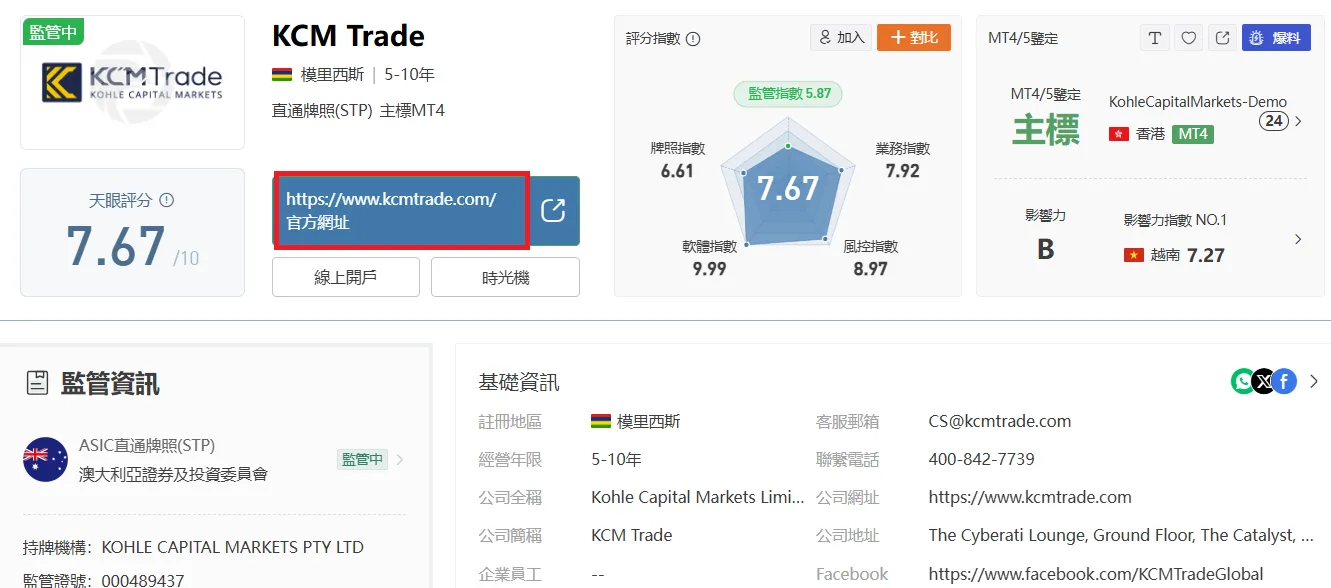Click the share icon in MT4/5鑒定 panel
This screenshot has height=588, width=1331.
[1222, 38]
